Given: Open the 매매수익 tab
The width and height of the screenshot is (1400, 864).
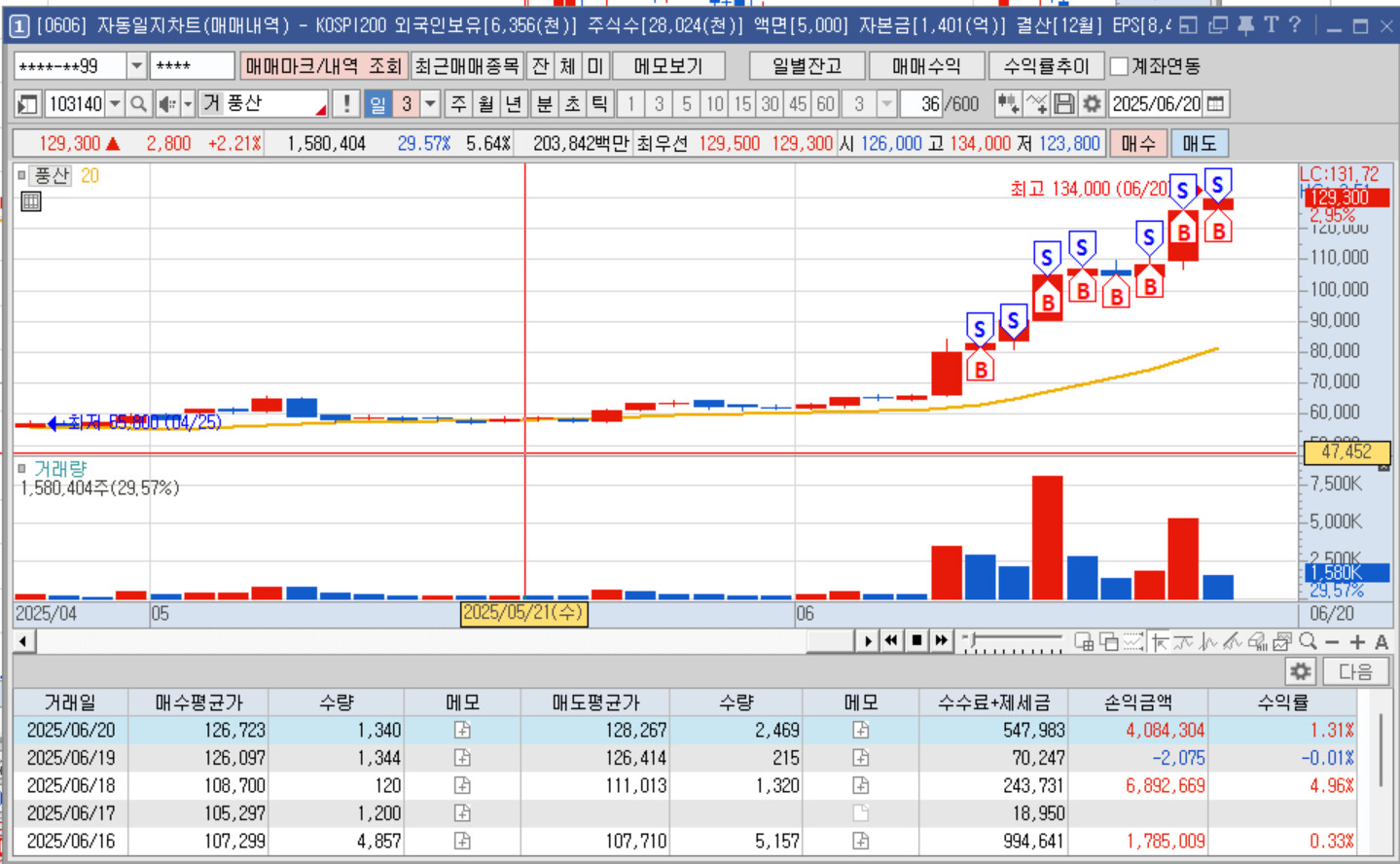Looking at the screenshot, I should (926, 66).
